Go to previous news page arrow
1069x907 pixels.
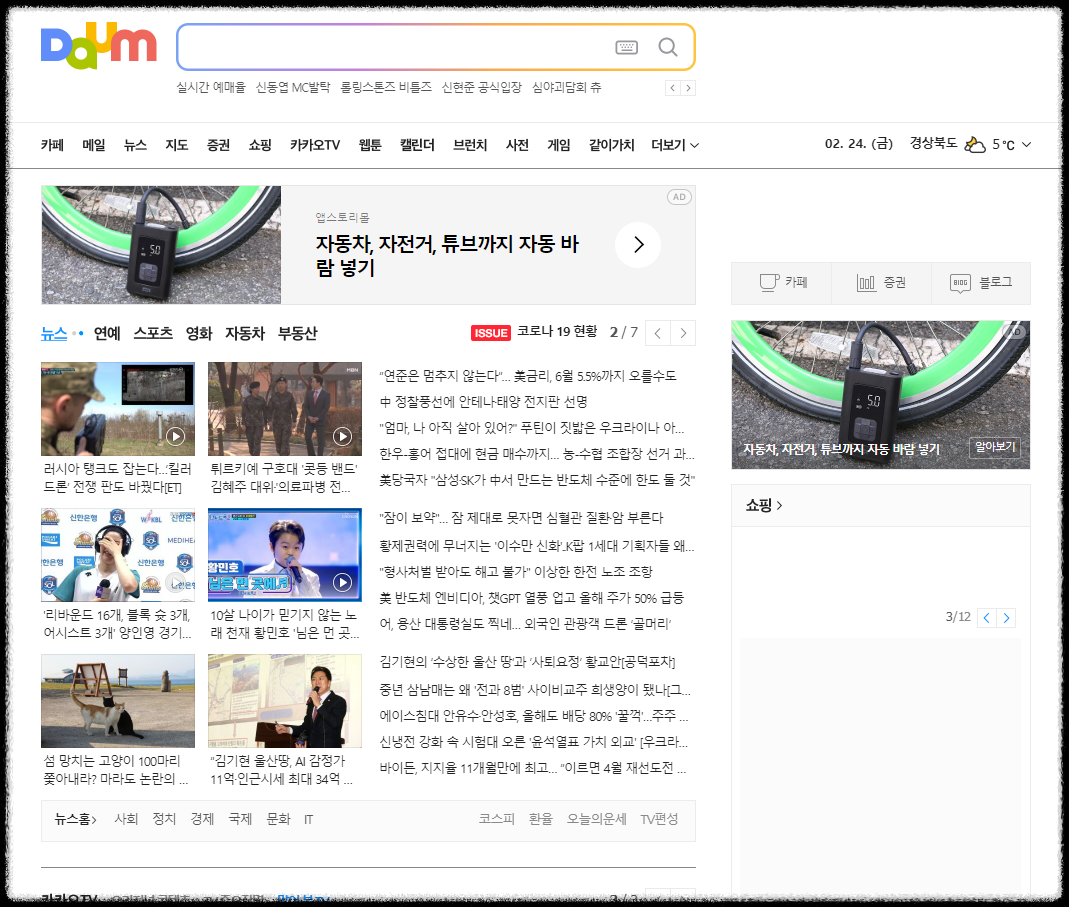click(x=657, y=333)
